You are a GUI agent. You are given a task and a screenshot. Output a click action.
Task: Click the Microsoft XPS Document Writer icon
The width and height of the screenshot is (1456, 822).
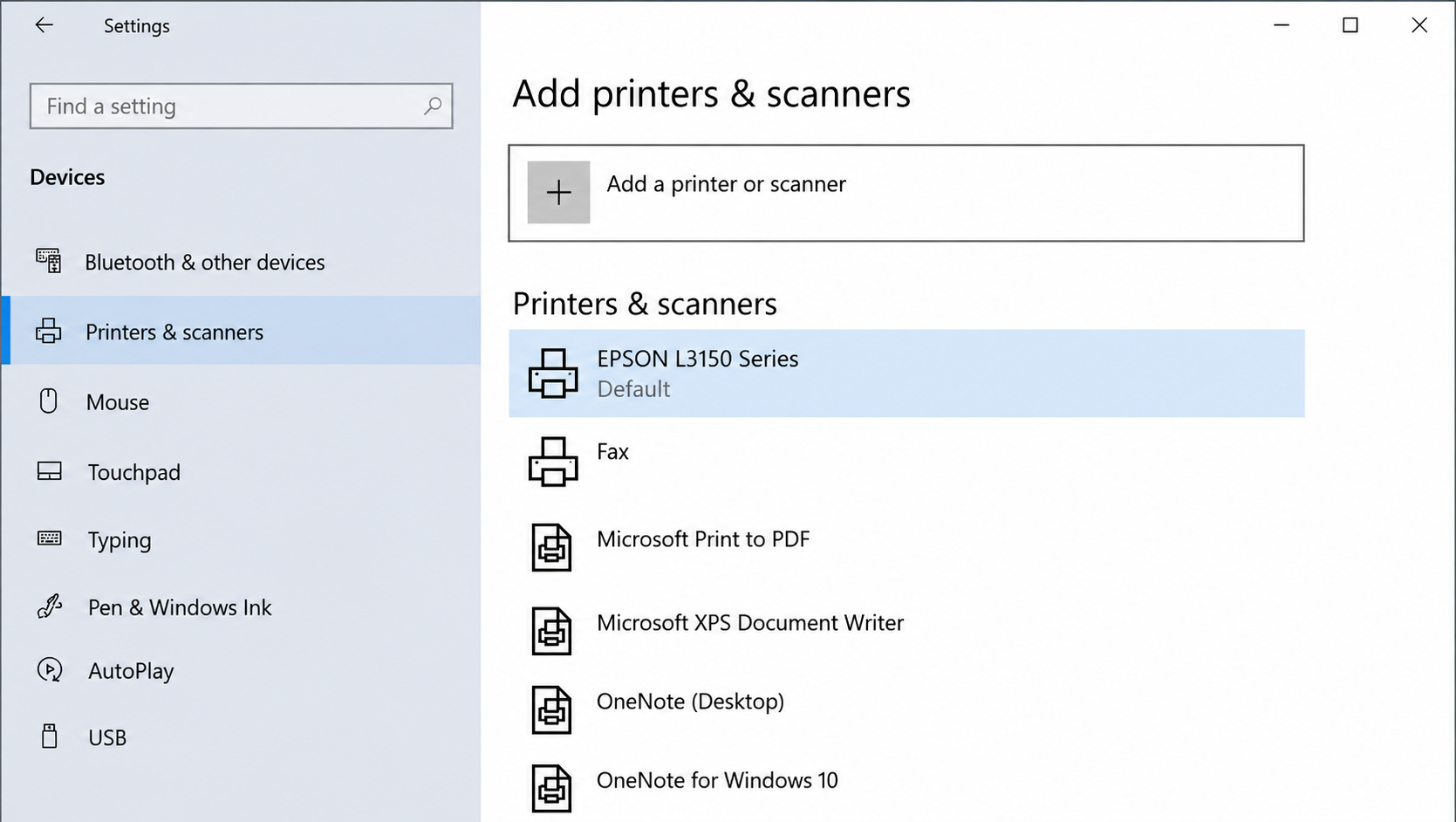[x=551, y=631]
